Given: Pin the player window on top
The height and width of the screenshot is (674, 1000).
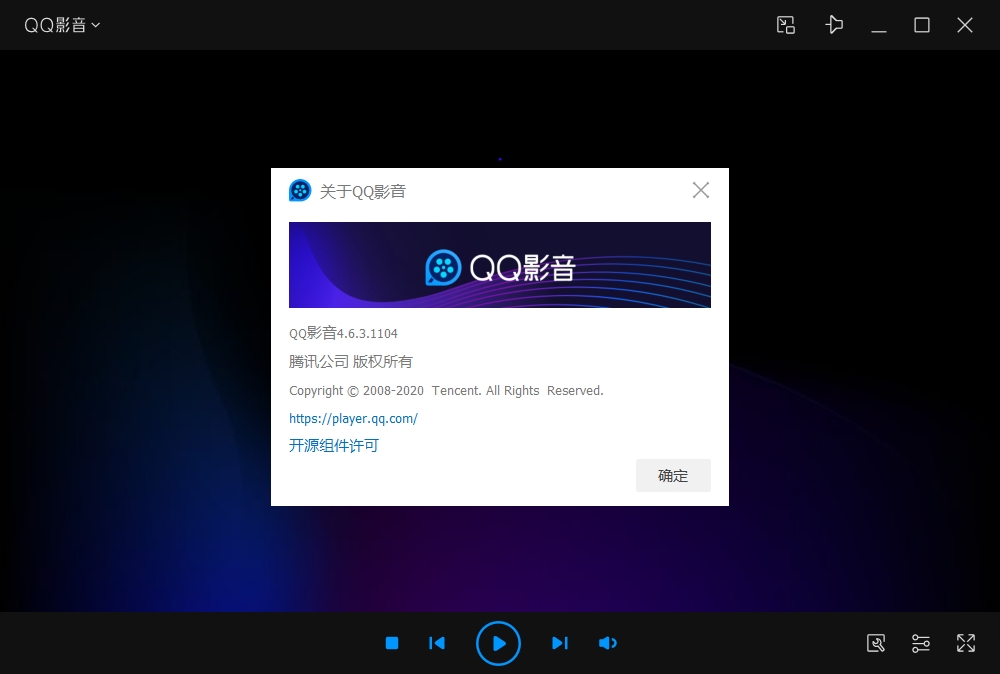Looking at the screenshot, I should pyautogui.click(x=834, y=25).
